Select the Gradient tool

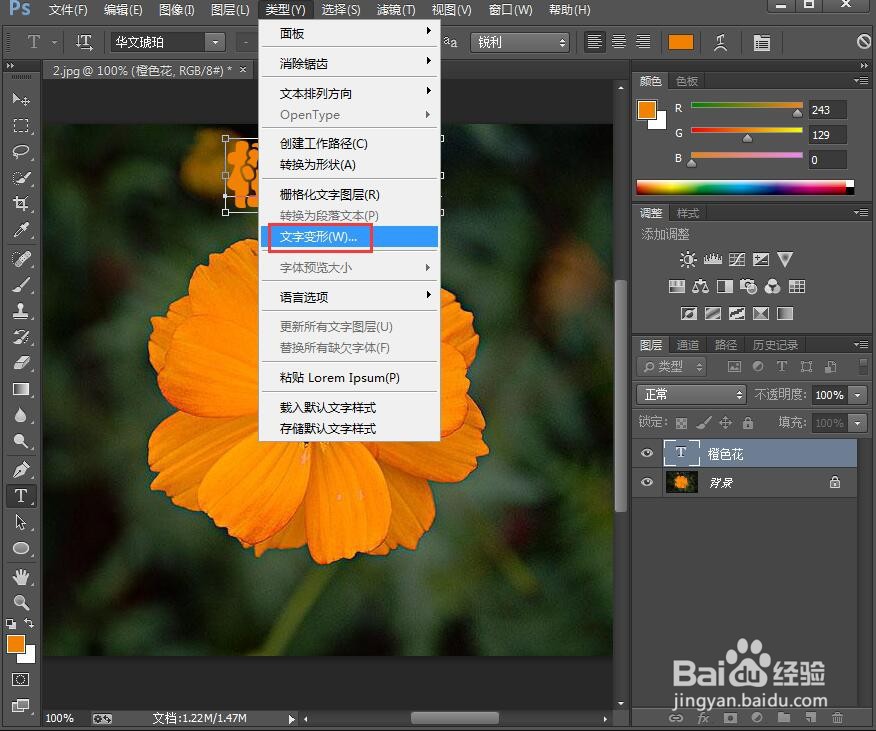coord(21,389)
